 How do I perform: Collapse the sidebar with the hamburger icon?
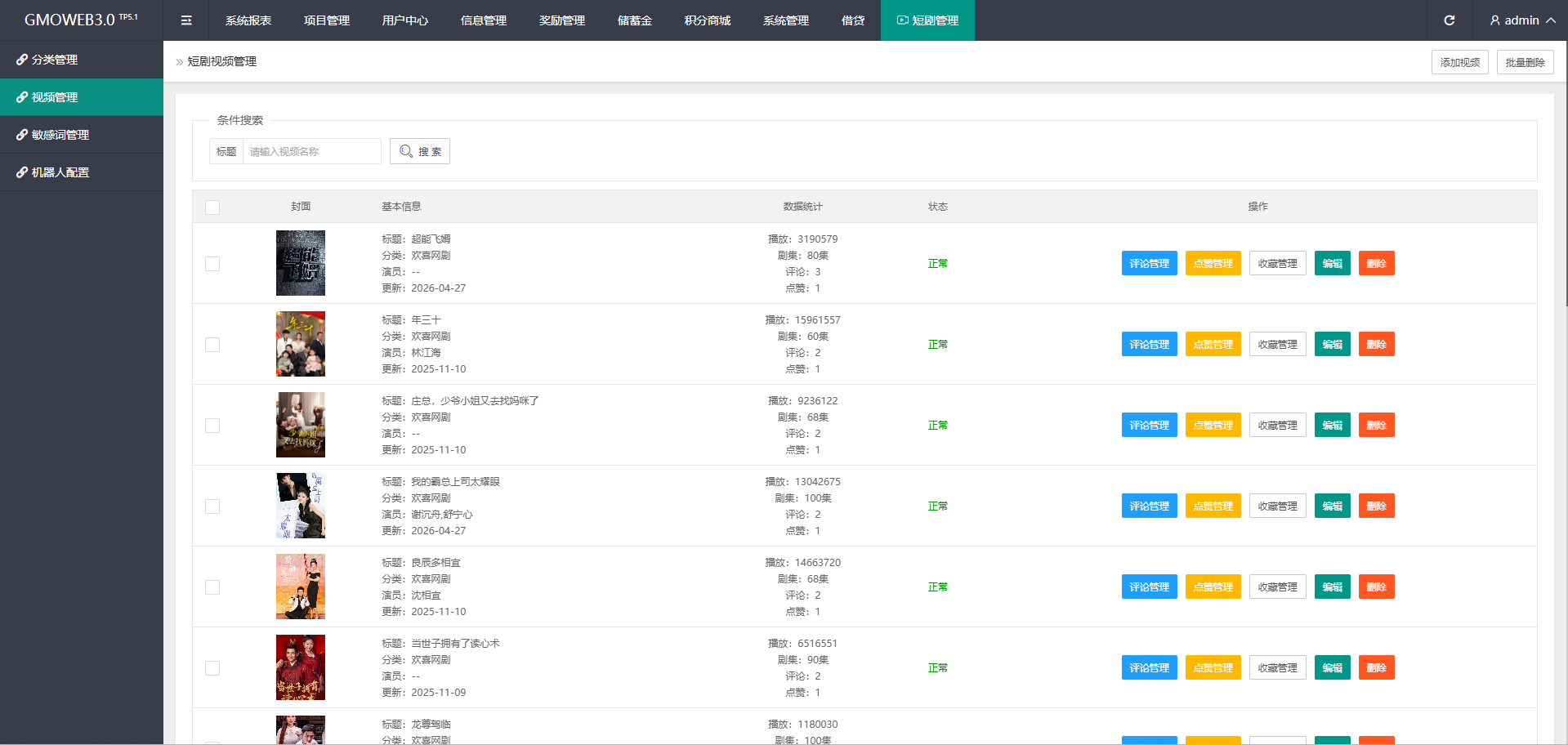coord(186,20)
